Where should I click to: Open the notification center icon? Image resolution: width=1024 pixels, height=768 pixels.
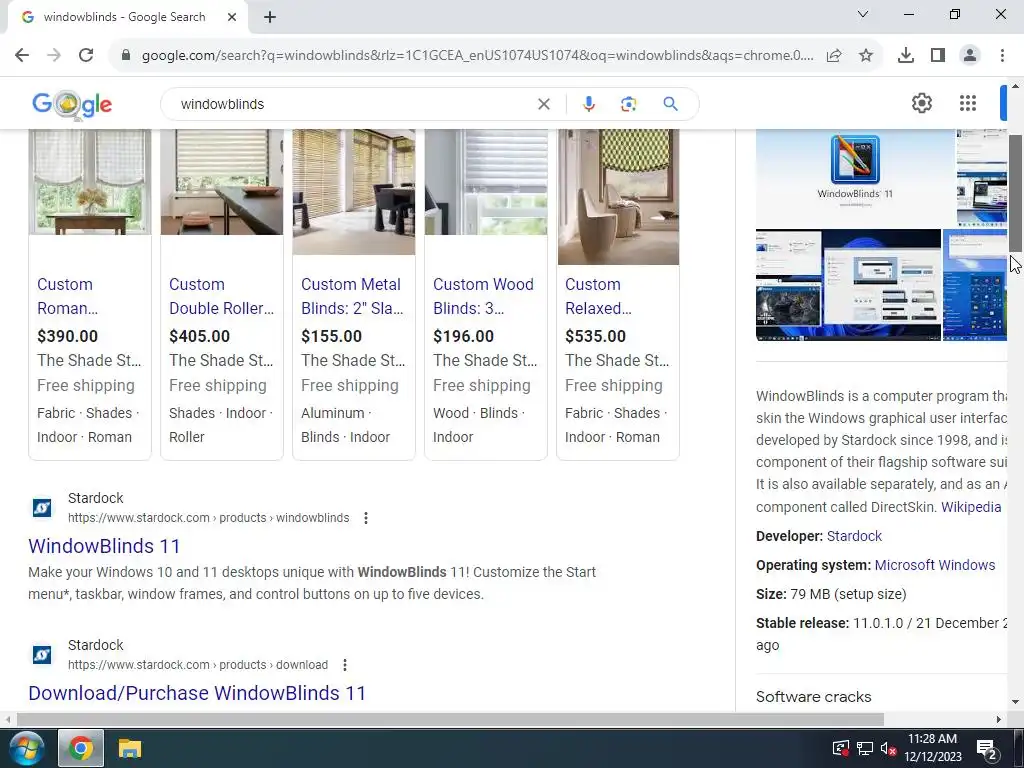point(986,748)
